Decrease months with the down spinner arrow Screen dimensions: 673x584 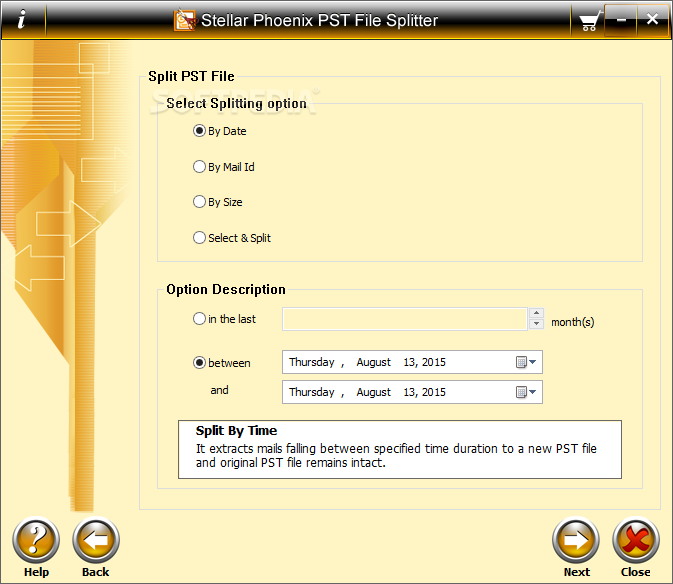coord(536,324)
